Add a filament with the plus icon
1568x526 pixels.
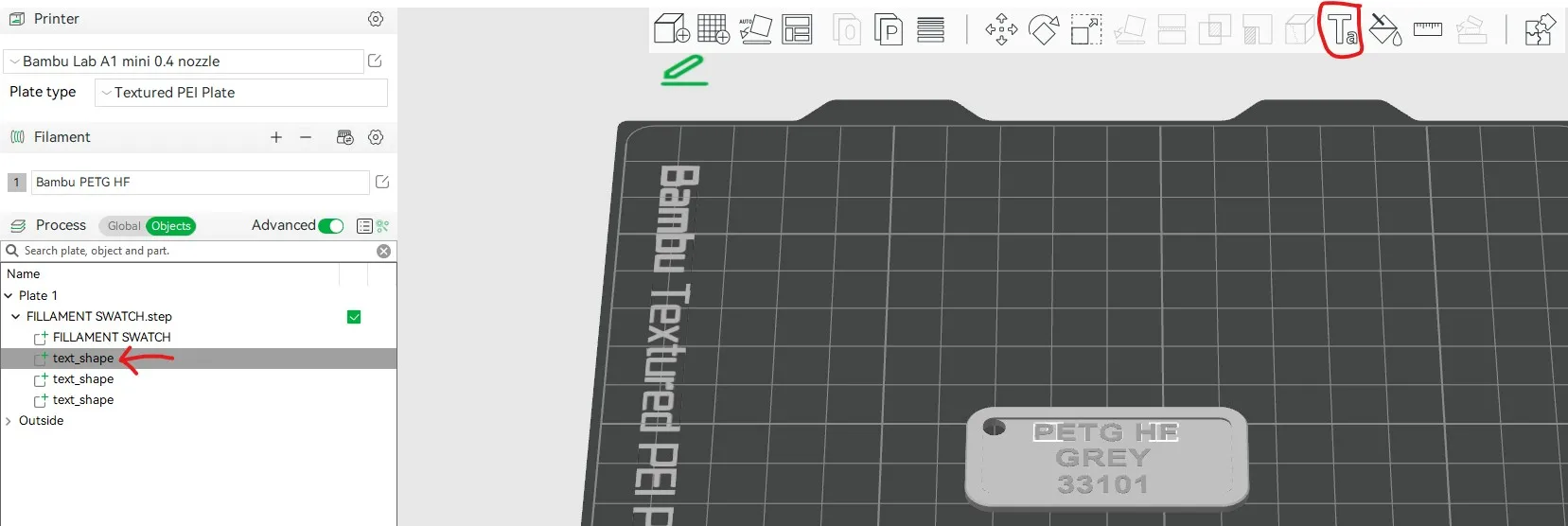tap(276, 137)
